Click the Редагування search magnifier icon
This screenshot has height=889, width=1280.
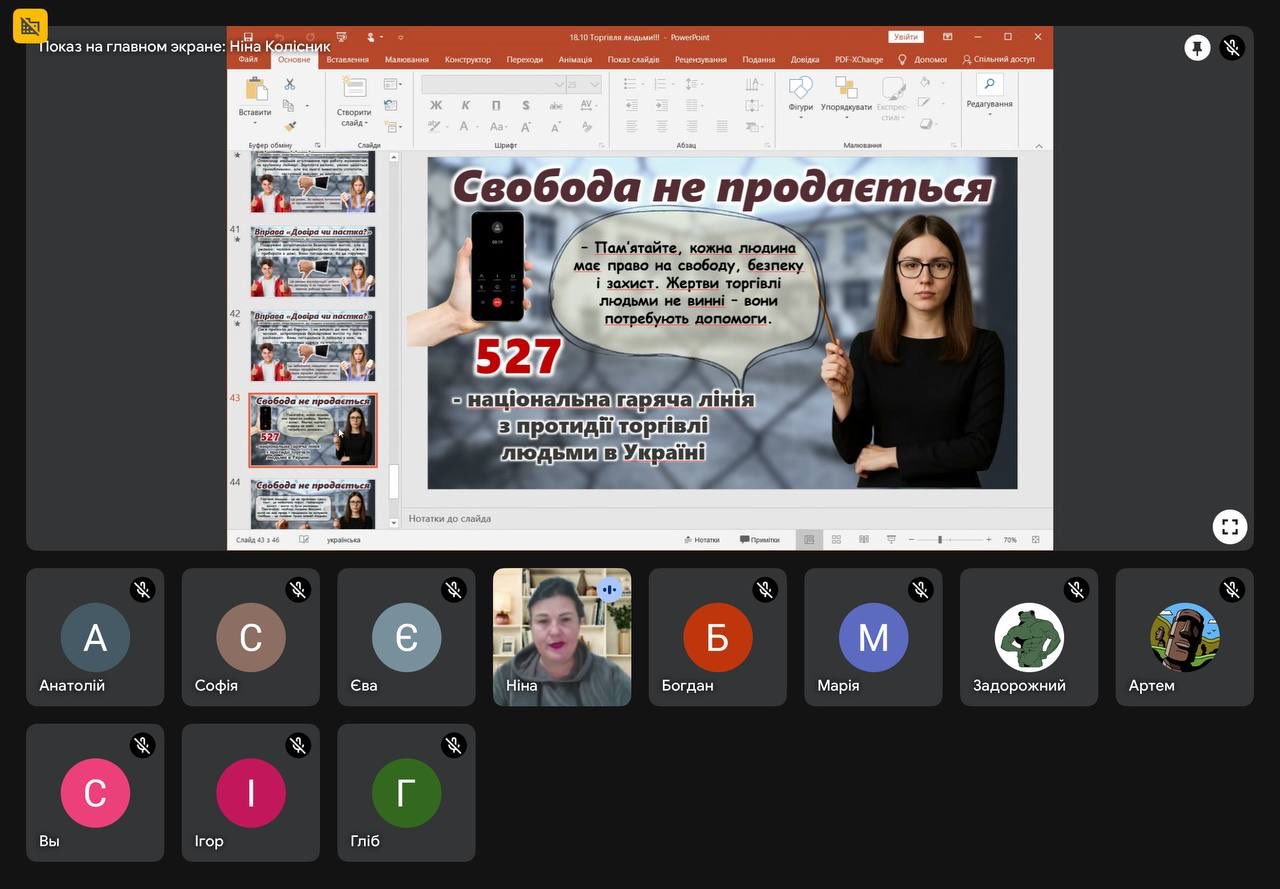(x=989, y=85)
